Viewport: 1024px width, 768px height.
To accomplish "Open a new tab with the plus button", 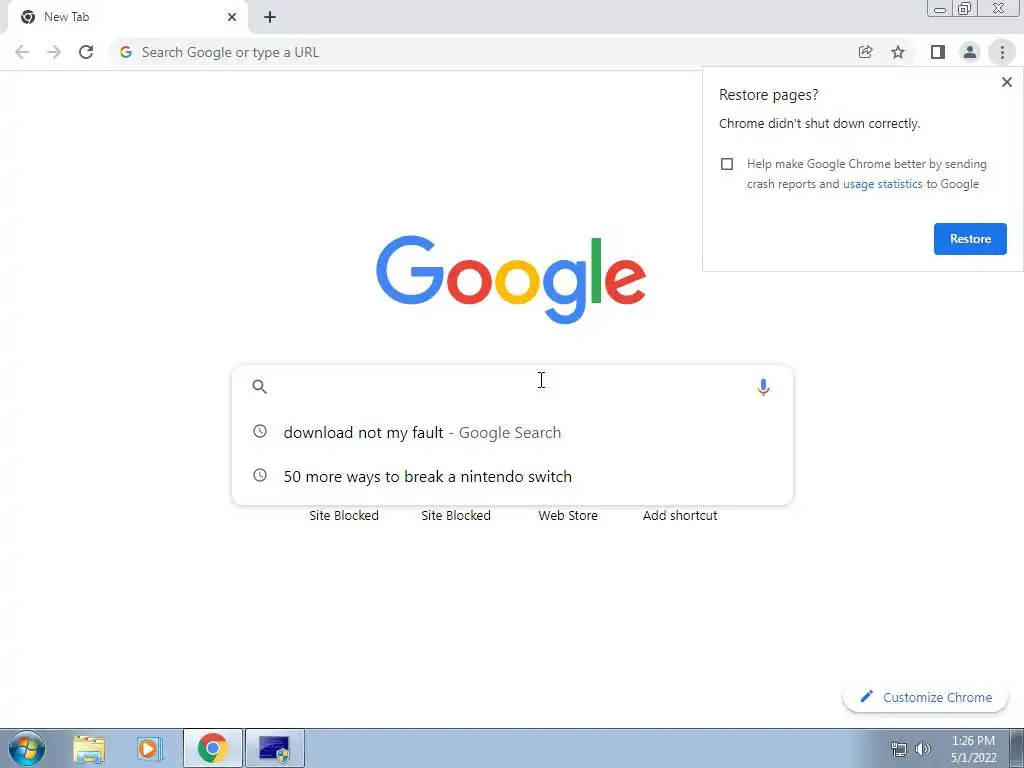I will pos(270,17).
